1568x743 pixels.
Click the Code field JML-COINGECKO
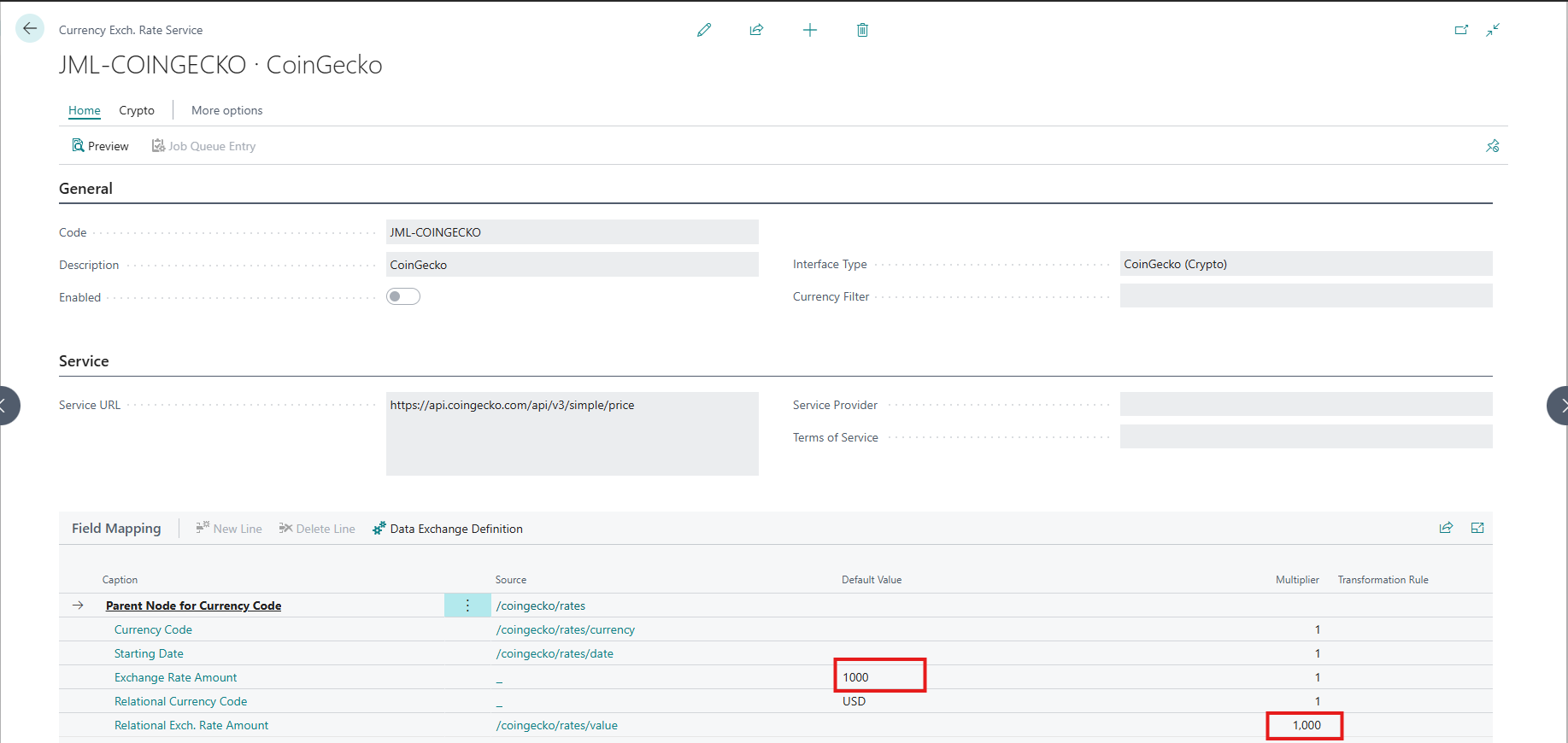(573, 232)
